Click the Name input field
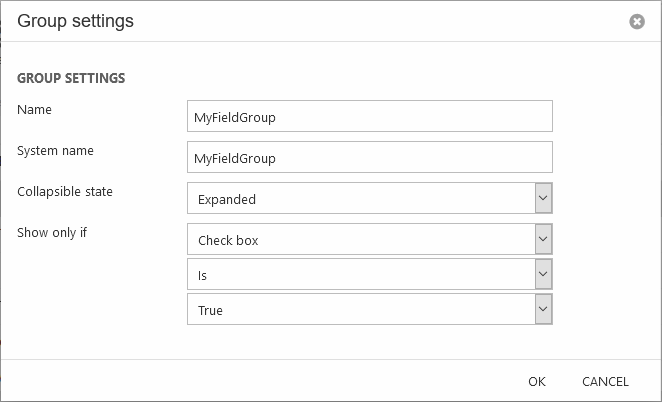The height and width of the screenshot is (402, 662). tap(369, 116)
